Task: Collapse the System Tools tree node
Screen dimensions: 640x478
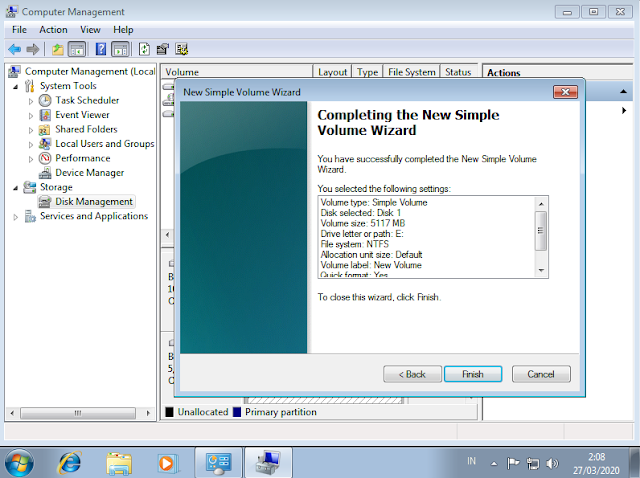Action: (x=16, y=87)
